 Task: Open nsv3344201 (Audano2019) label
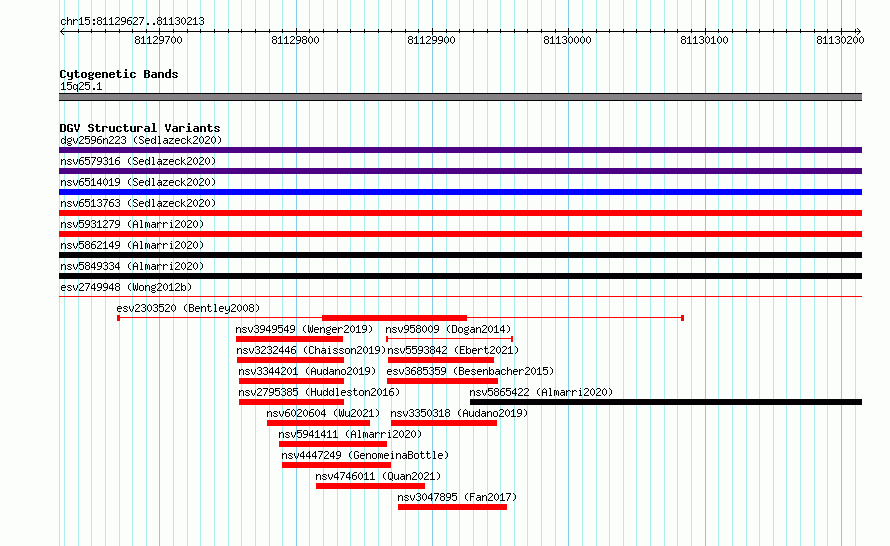[307, 371]
